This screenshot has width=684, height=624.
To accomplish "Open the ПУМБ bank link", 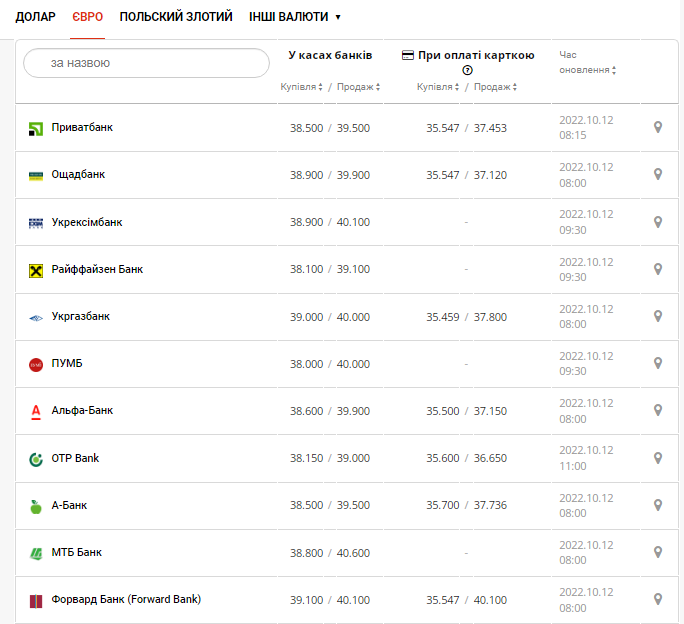I will click(67, 363).
